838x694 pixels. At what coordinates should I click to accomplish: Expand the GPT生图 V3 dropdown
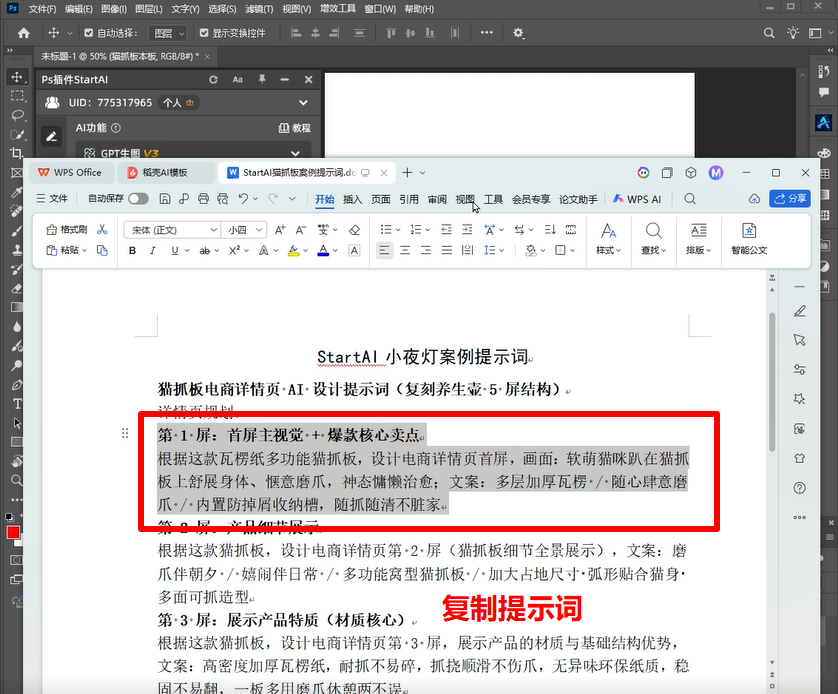[295, 153]
